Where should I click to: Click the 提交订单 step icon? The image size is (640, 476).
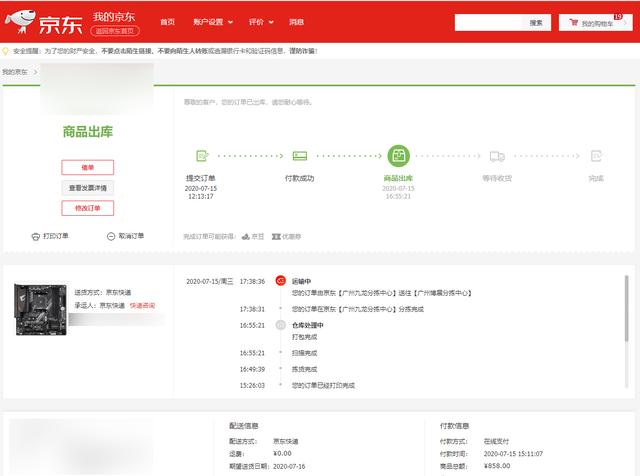click(x=202, y=156)
